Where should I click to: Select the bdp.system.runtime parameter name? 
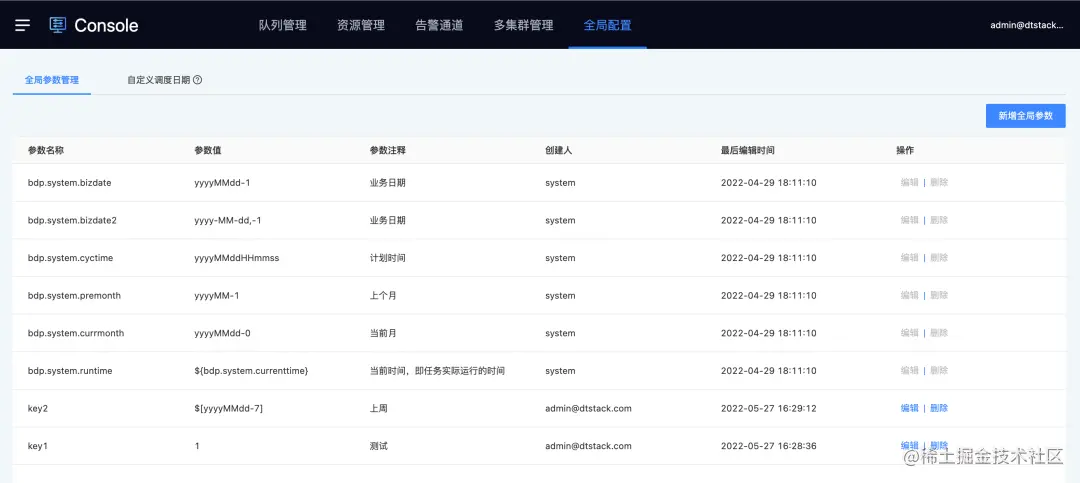(70, 371)
